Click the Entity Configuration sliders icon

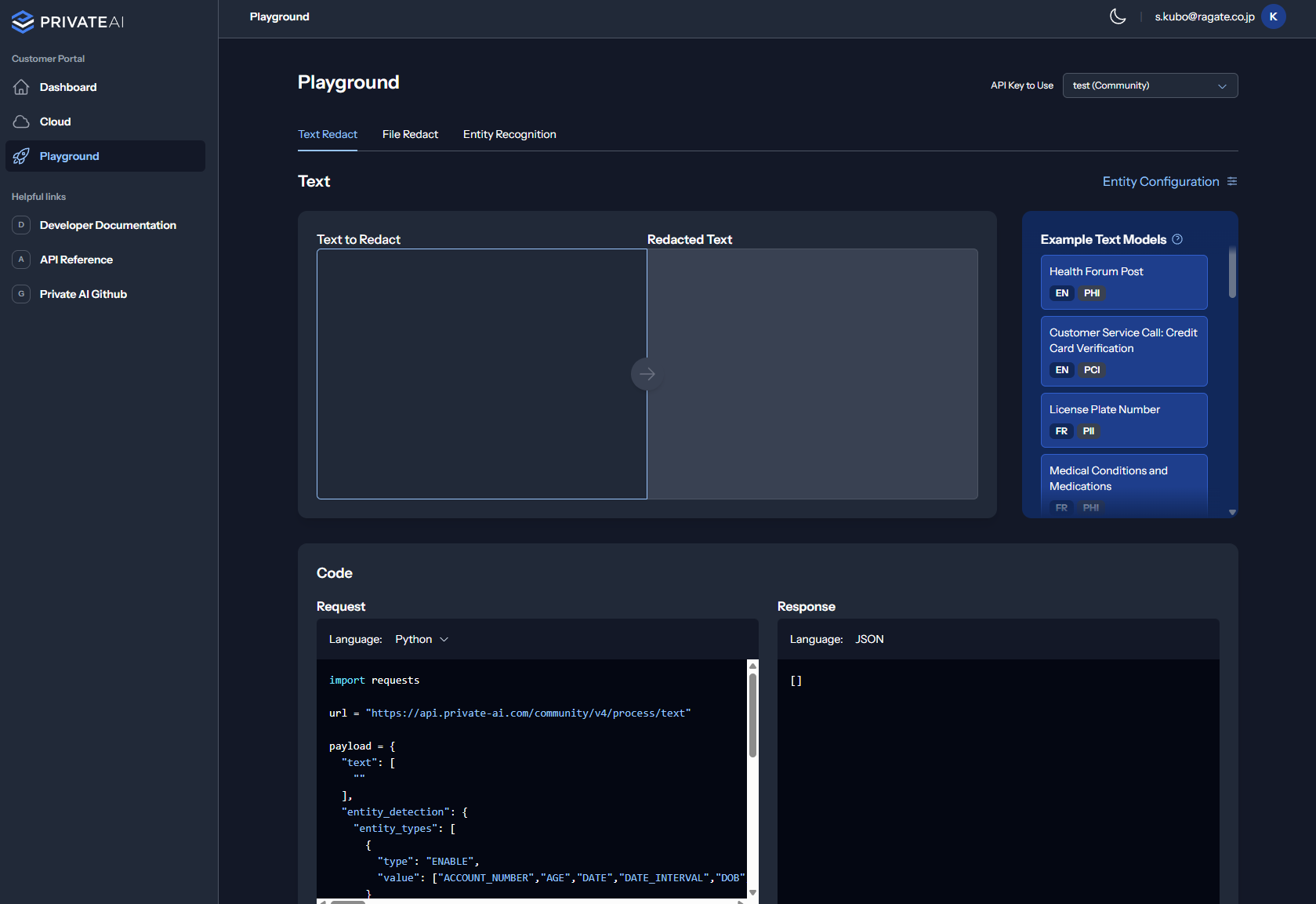[x=1232, y=181]
